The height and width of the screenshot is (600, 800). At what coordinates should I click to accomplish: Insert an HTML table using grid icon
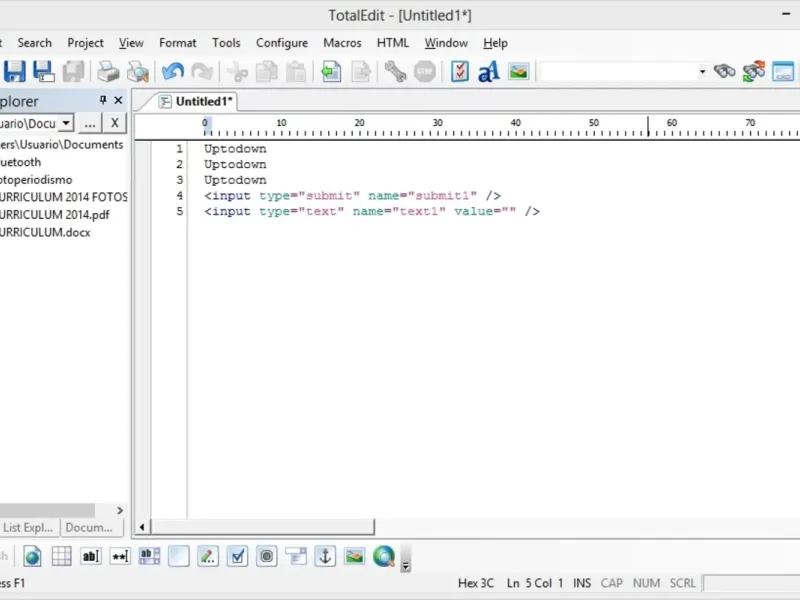[62, 557]
